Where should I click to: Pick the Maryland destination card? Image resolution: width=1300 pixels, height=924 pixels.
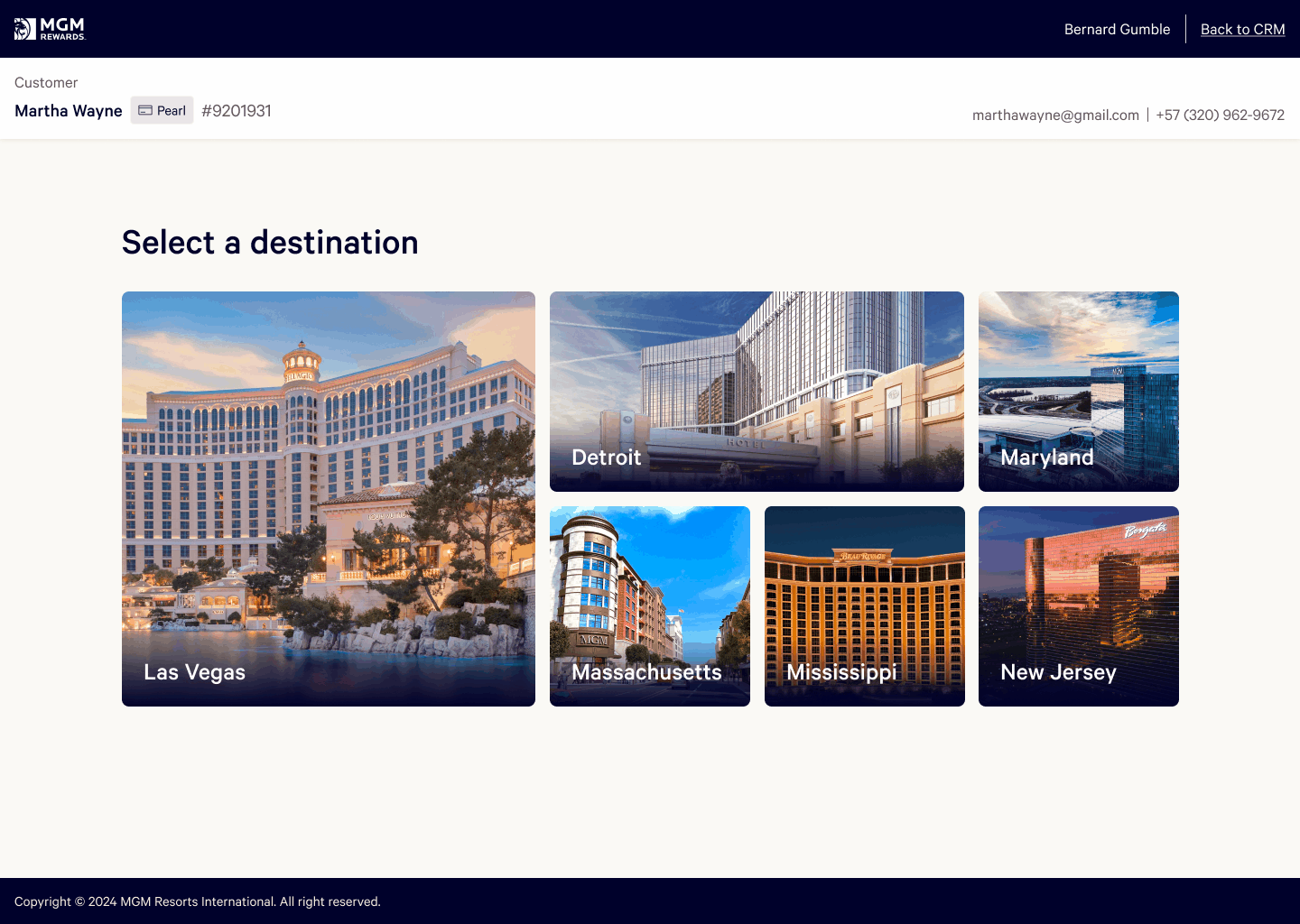coord(1079,392)
